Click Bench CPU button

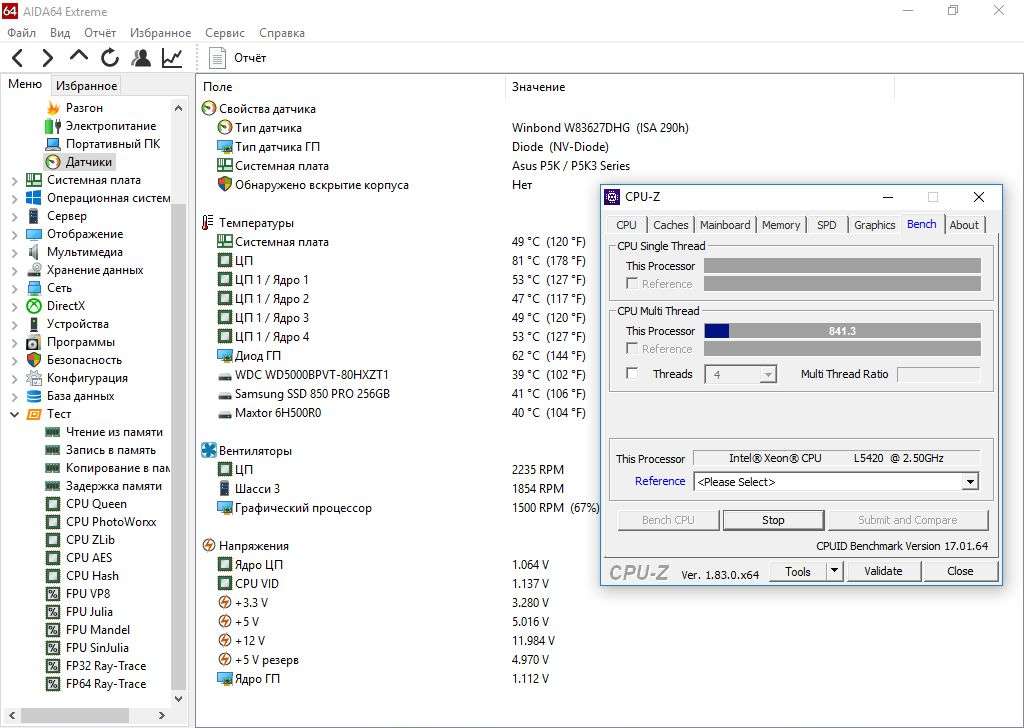coord(668,520)
